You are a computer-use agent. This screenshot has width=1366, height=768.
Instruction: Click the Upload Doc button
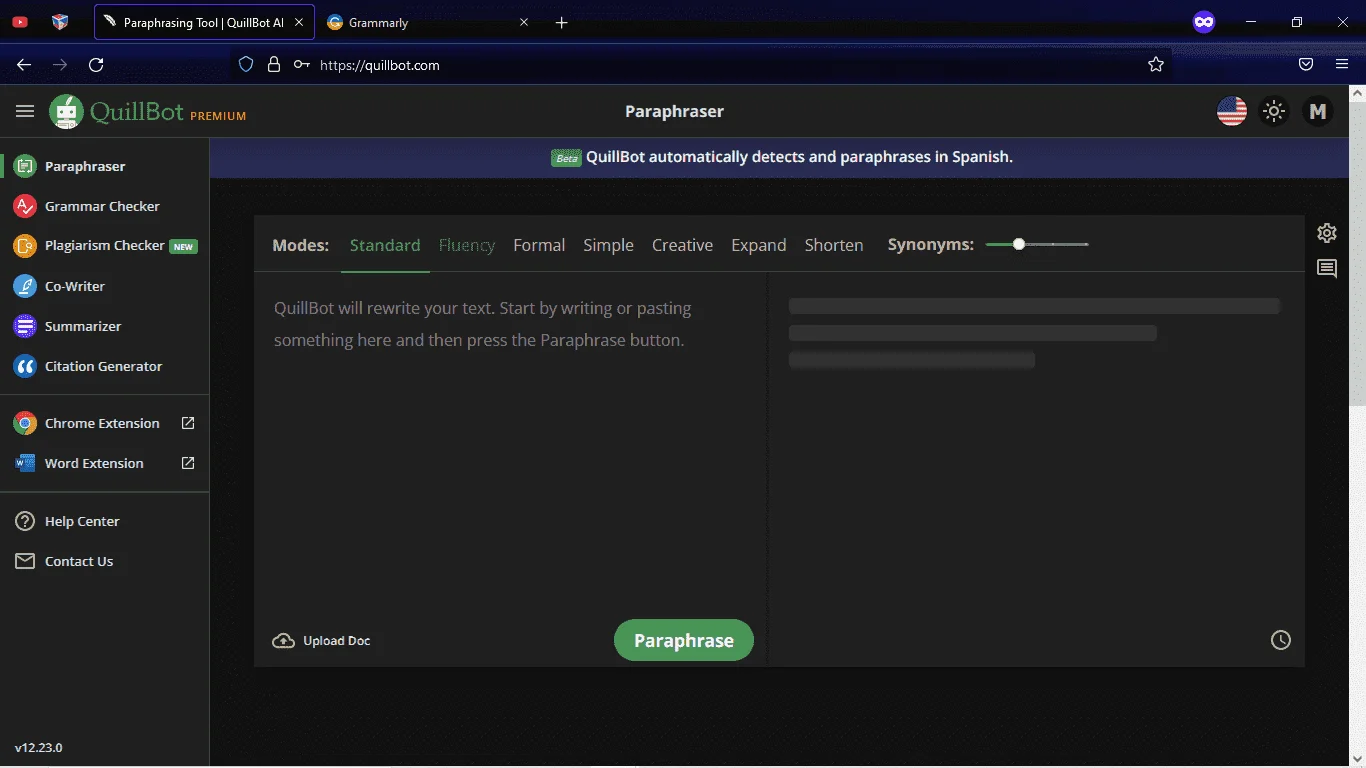coord(321,641)
